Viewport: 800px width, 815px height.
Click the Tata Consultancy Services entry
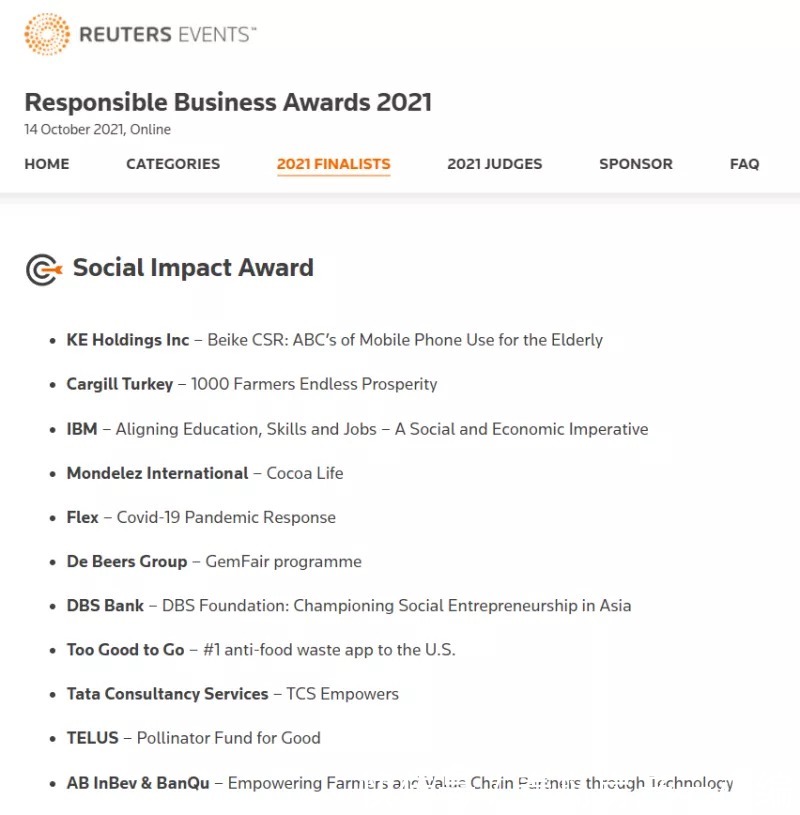(x=232, y=693)
